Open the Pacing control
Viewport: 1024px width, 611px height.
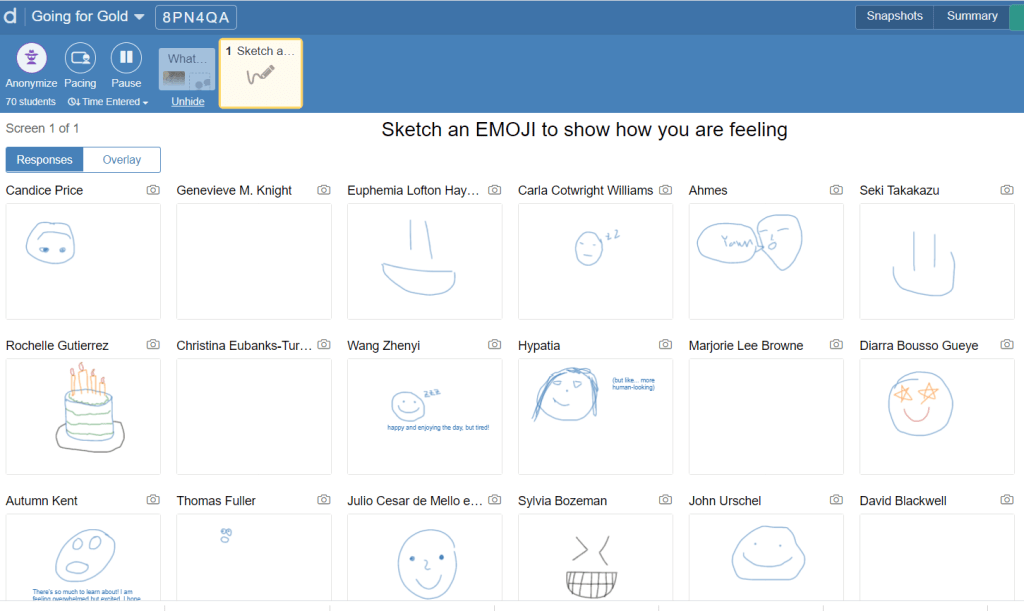(80, 59)
